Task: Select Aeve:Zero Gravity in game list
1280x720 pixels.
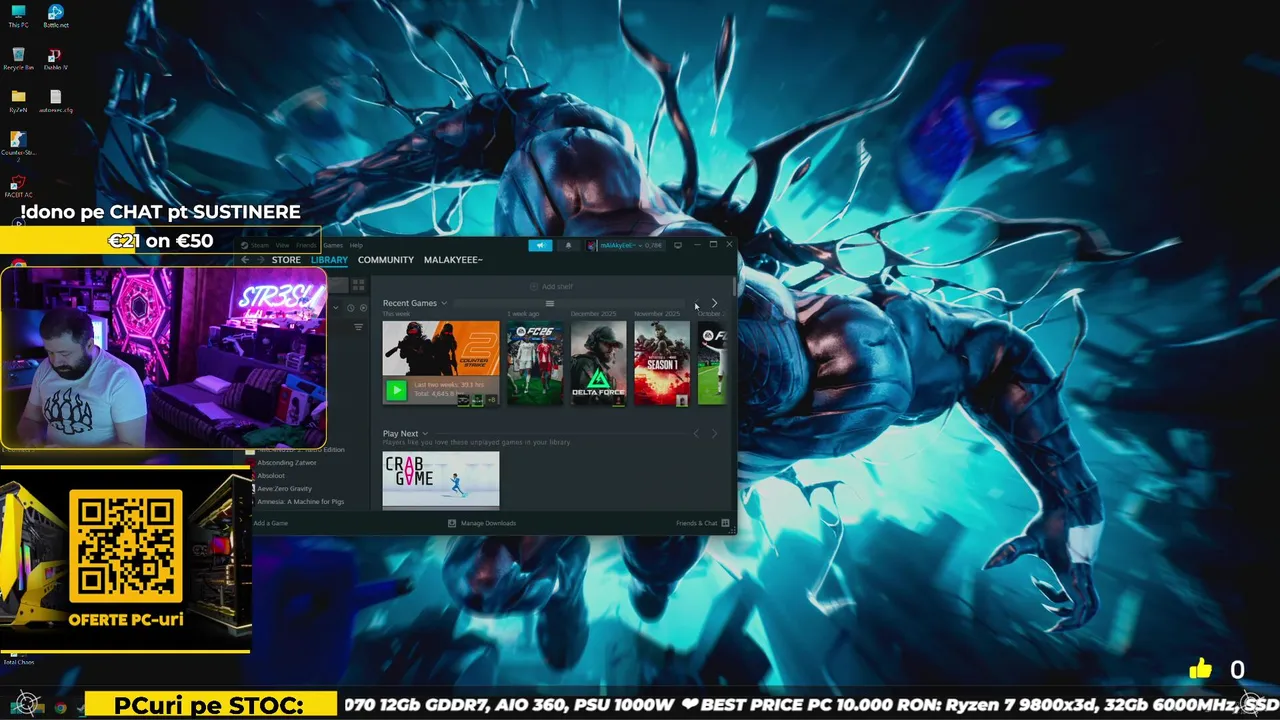Action: 284,489
